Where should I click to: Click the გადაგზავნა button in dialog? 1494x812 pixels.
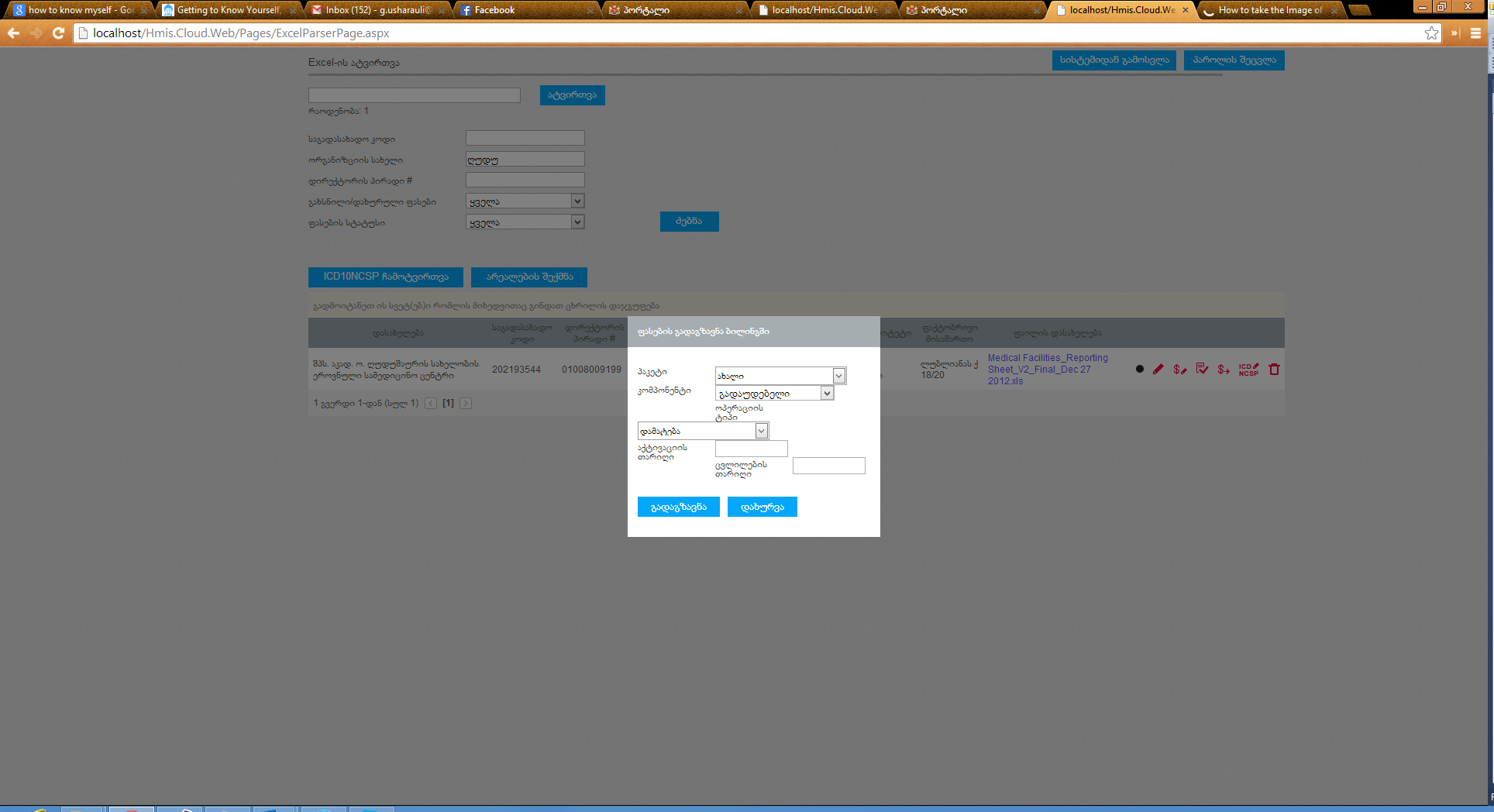click(678, 507)
